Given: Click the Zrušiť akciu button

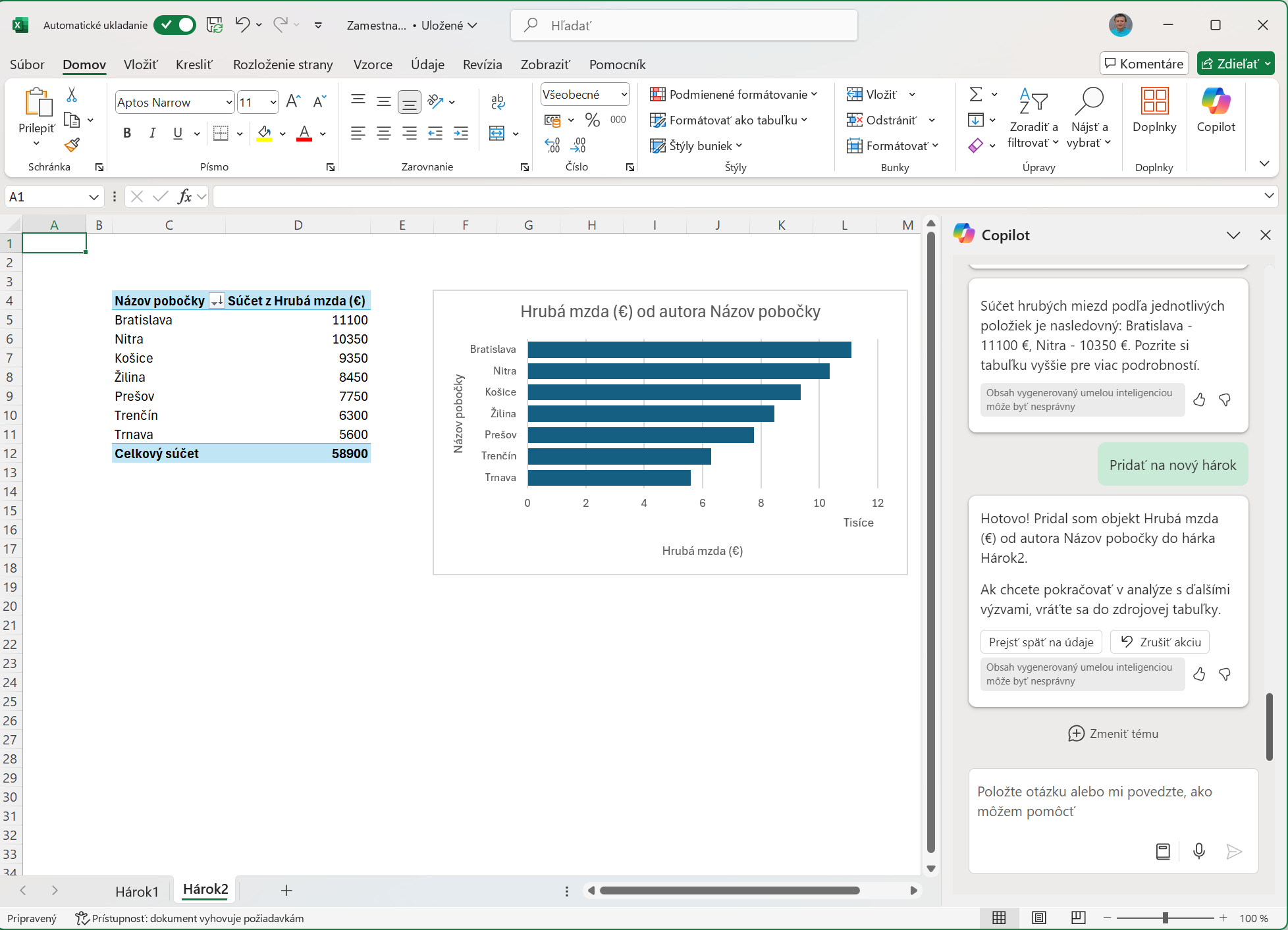Looking at the screenshot, I should tap(1160, 642).
